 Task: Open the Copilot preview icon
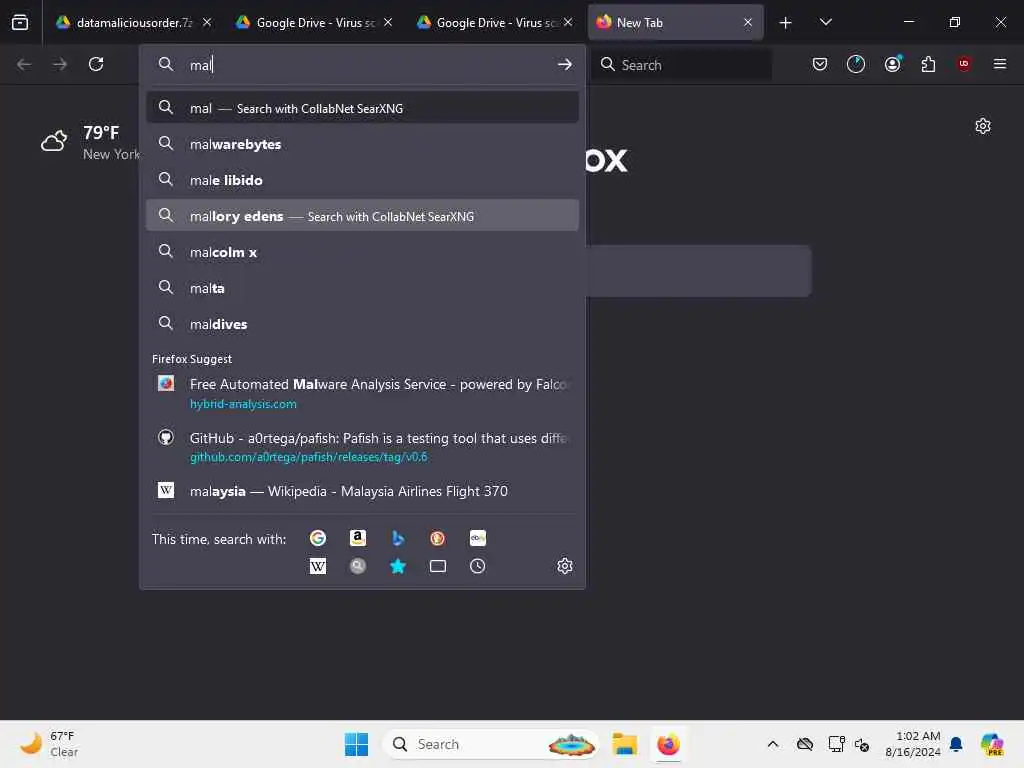(x=992, y=744)
